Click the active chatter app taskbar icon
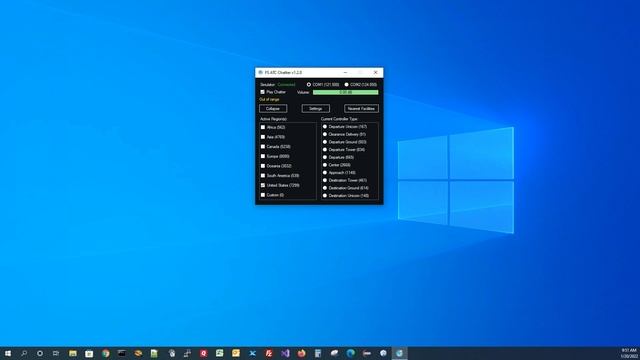 [399, 353]
